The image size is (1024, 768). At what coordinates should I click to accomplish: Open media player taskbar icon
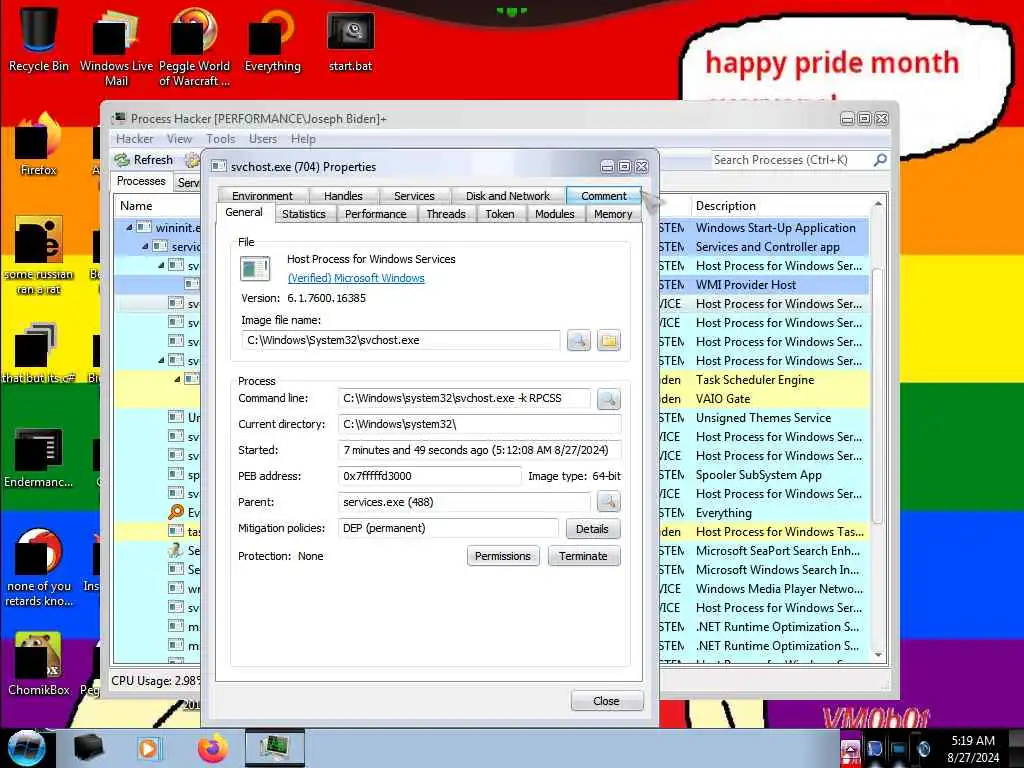(149, 748)
